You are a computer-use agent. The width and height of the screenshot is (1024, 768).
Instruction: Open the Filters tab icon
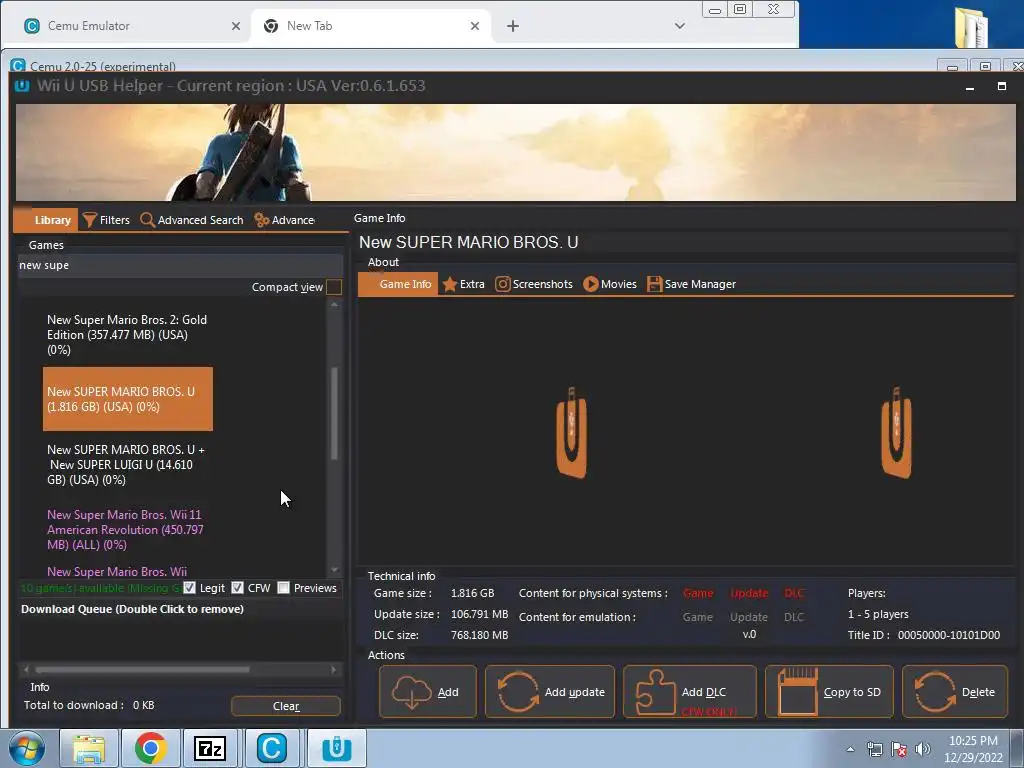coord(90,220)
